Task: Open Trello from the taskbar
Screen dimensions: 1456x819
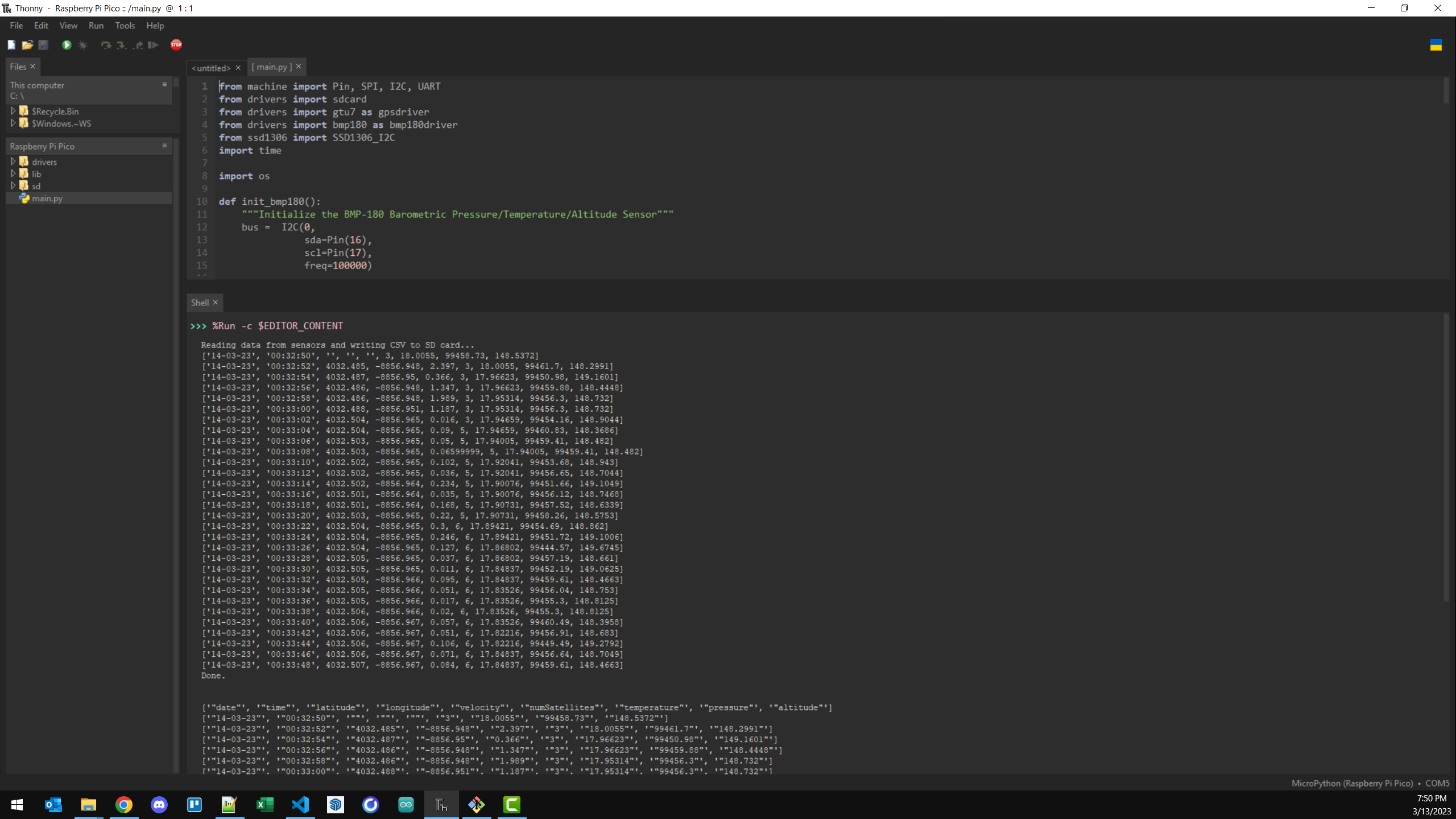Action: click(x=194, y=805)
